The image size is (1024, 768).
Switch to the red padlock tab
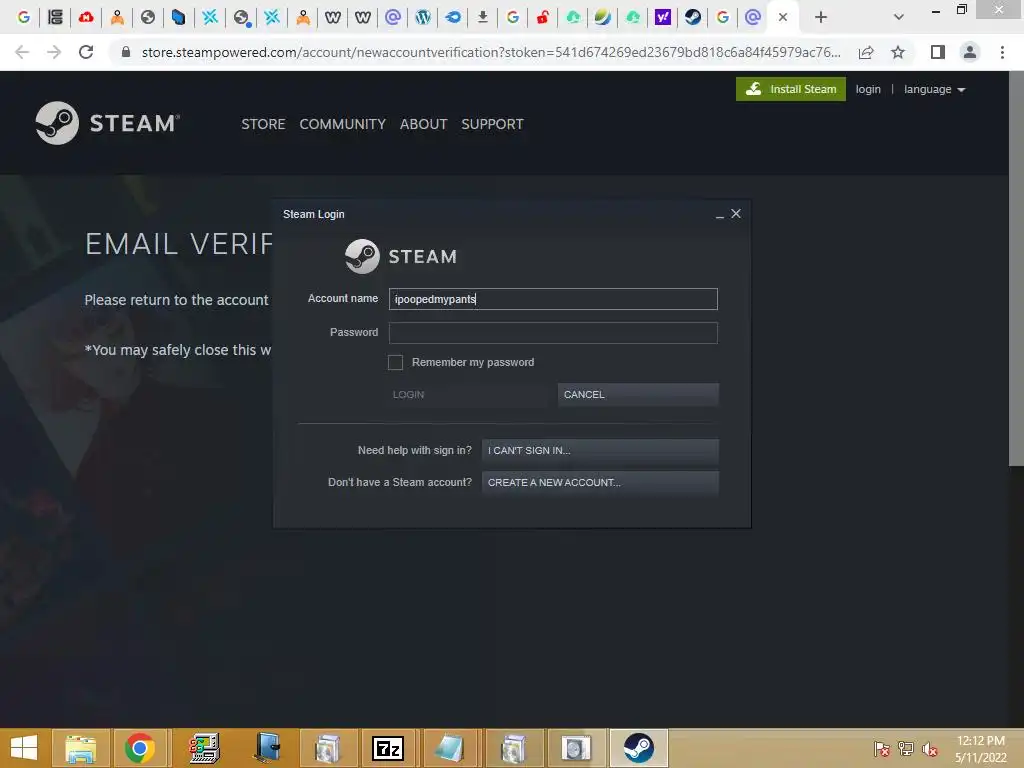[x=542, y=17]
